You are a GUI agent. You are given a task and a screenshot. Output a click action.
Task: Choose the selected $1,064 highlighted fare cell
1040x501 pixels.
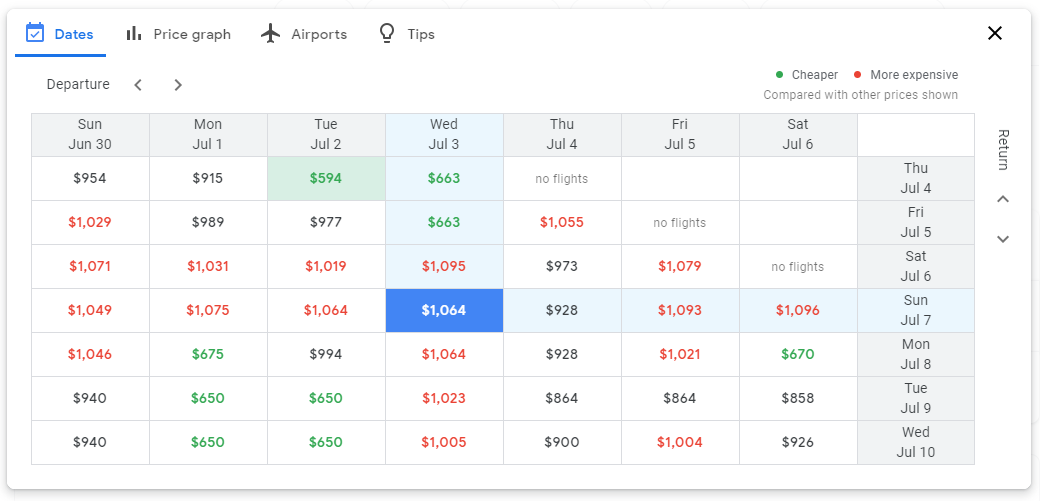(x=444, y=310)
